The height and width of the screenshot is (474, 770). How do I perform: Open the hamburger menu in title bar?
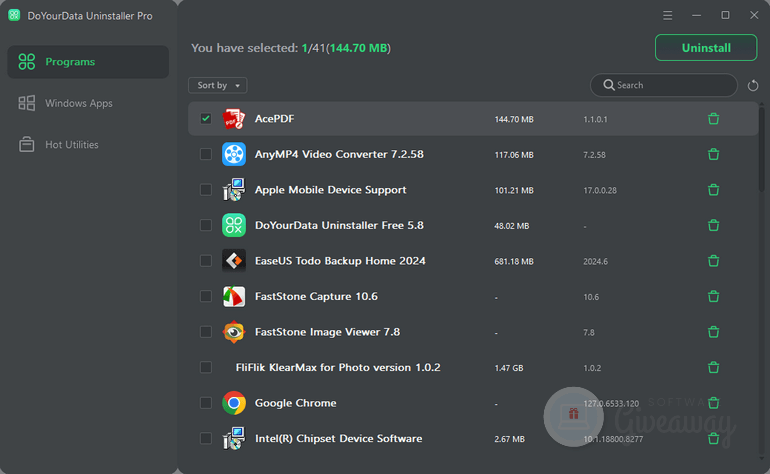(x=667, y=16)
